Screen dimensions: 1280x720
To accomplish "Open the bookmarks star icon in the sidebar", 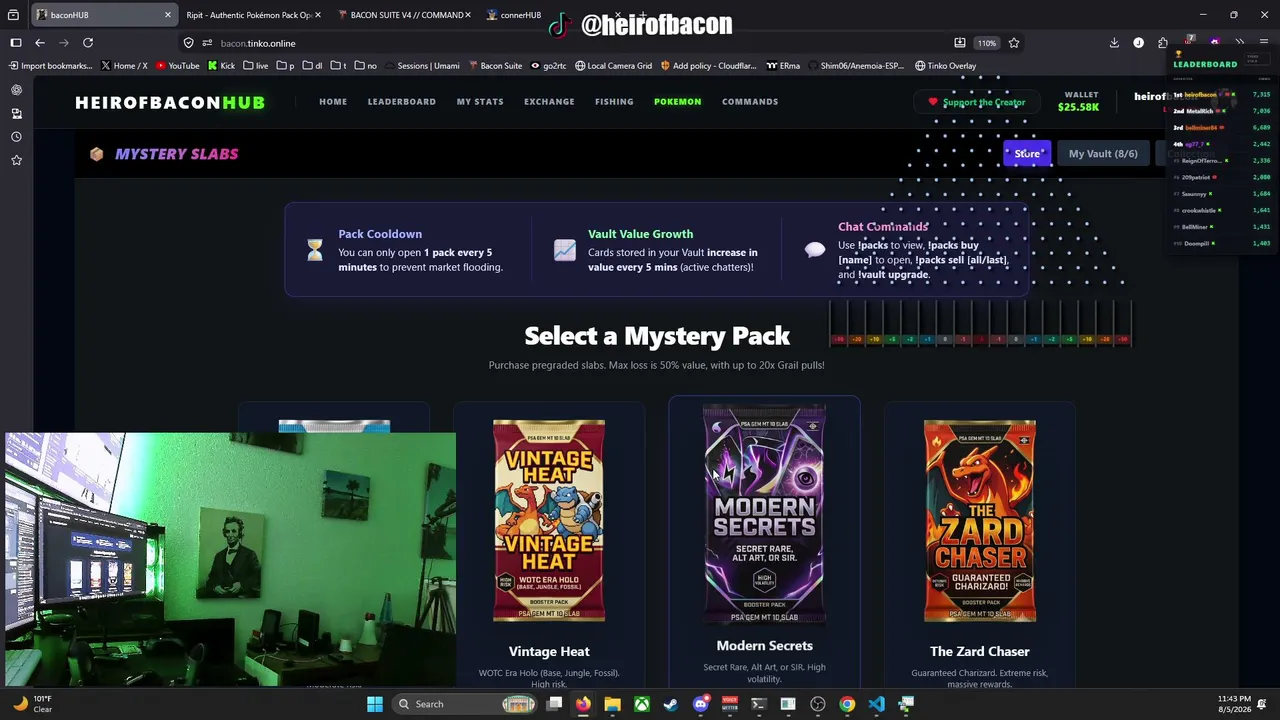I will pyautogui.click(x=16, y=160).
